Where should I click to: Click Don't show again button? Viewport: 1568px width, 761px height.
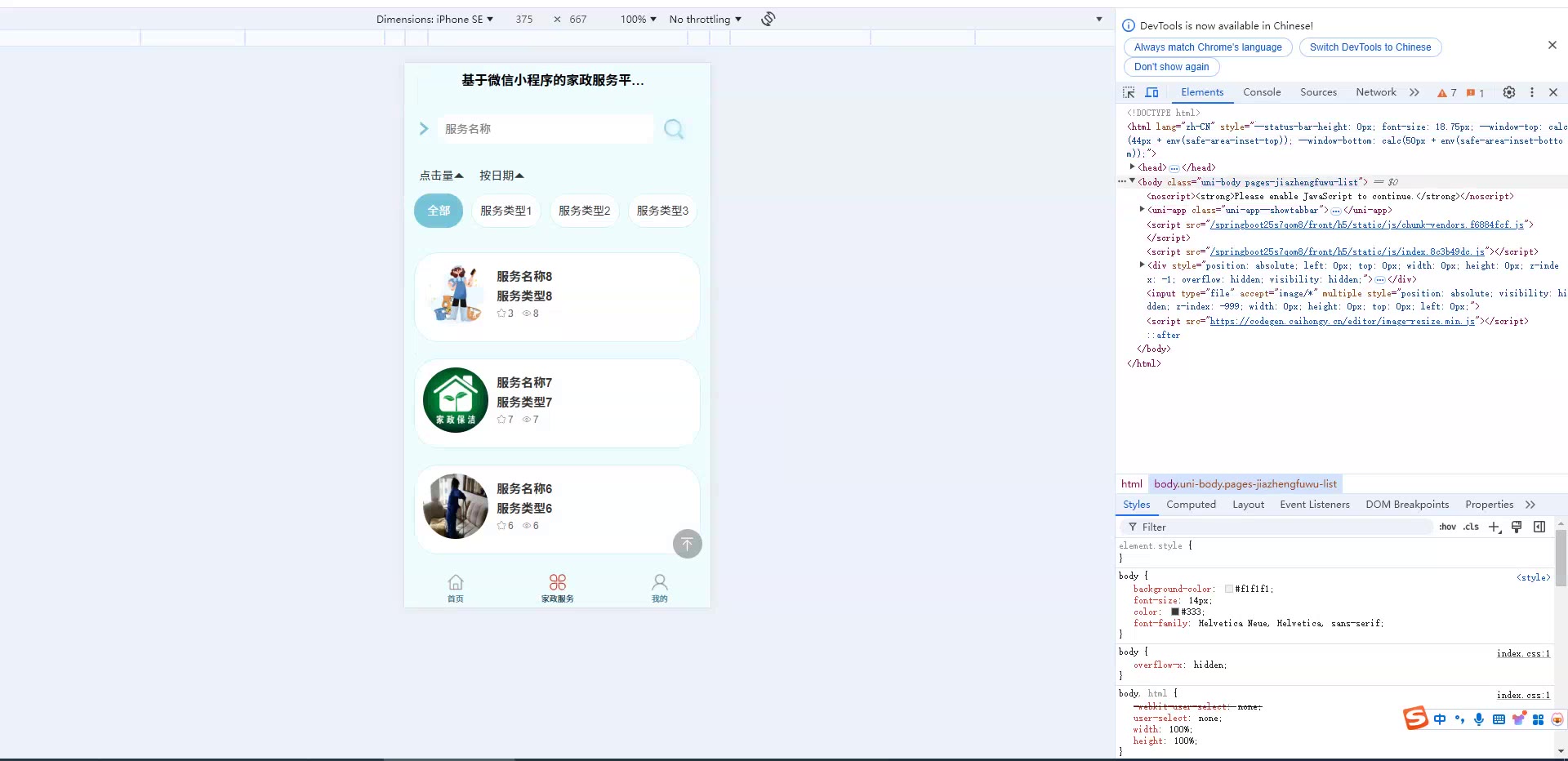[x=1171, y=67]
